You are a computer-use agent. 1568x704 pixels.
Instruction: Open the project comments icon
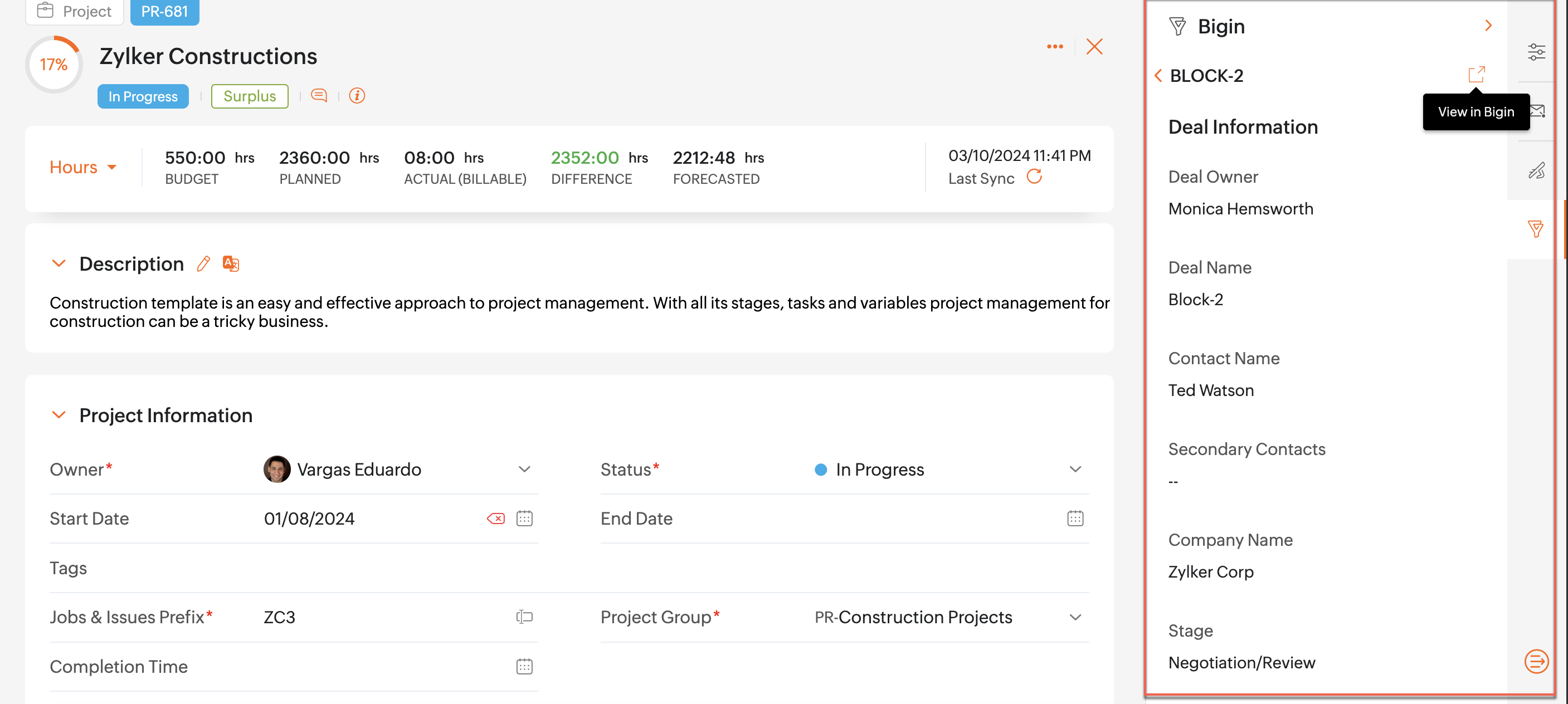(x=319, y=96)
